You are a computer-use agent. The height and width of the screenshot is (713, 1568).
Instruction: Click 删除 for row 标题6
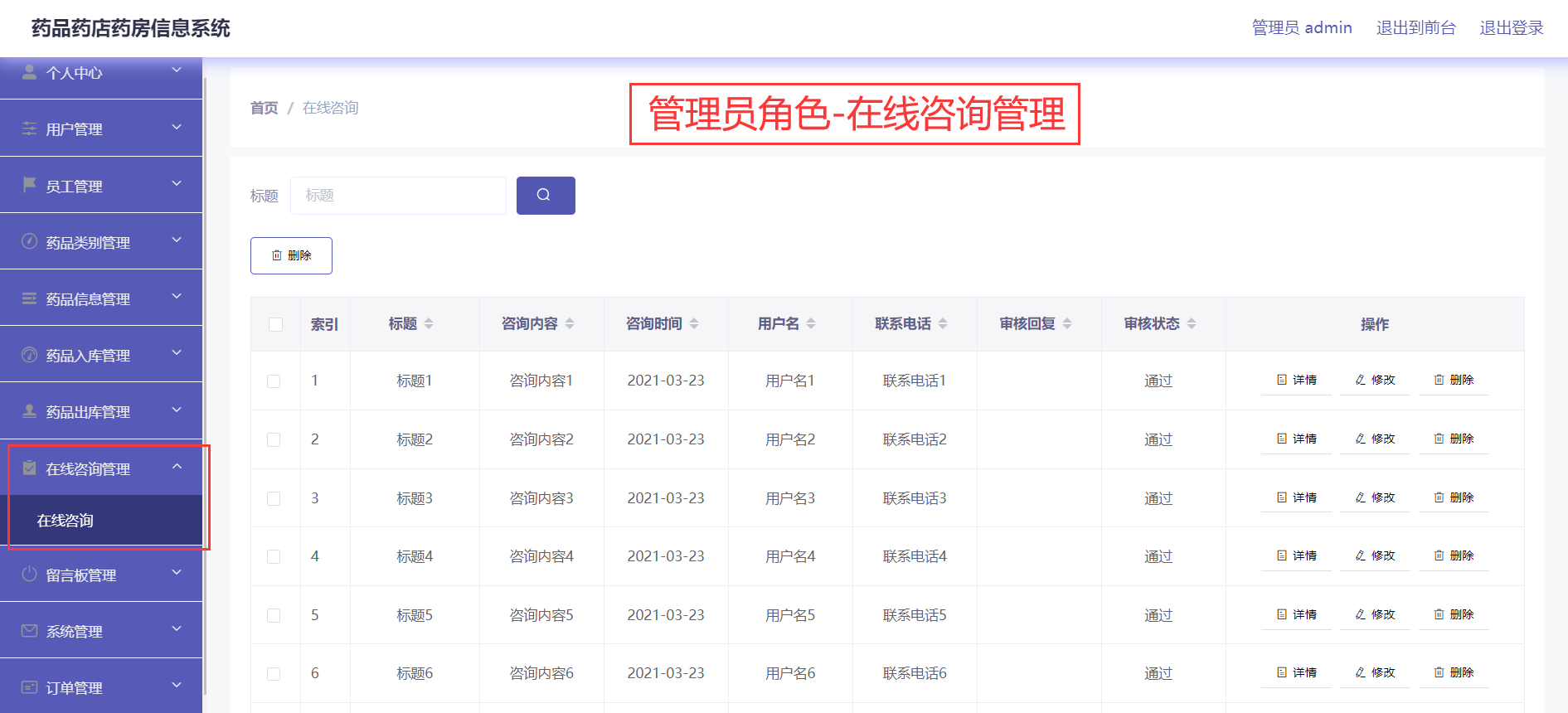pyautogui.click(x=1454, y=672)
